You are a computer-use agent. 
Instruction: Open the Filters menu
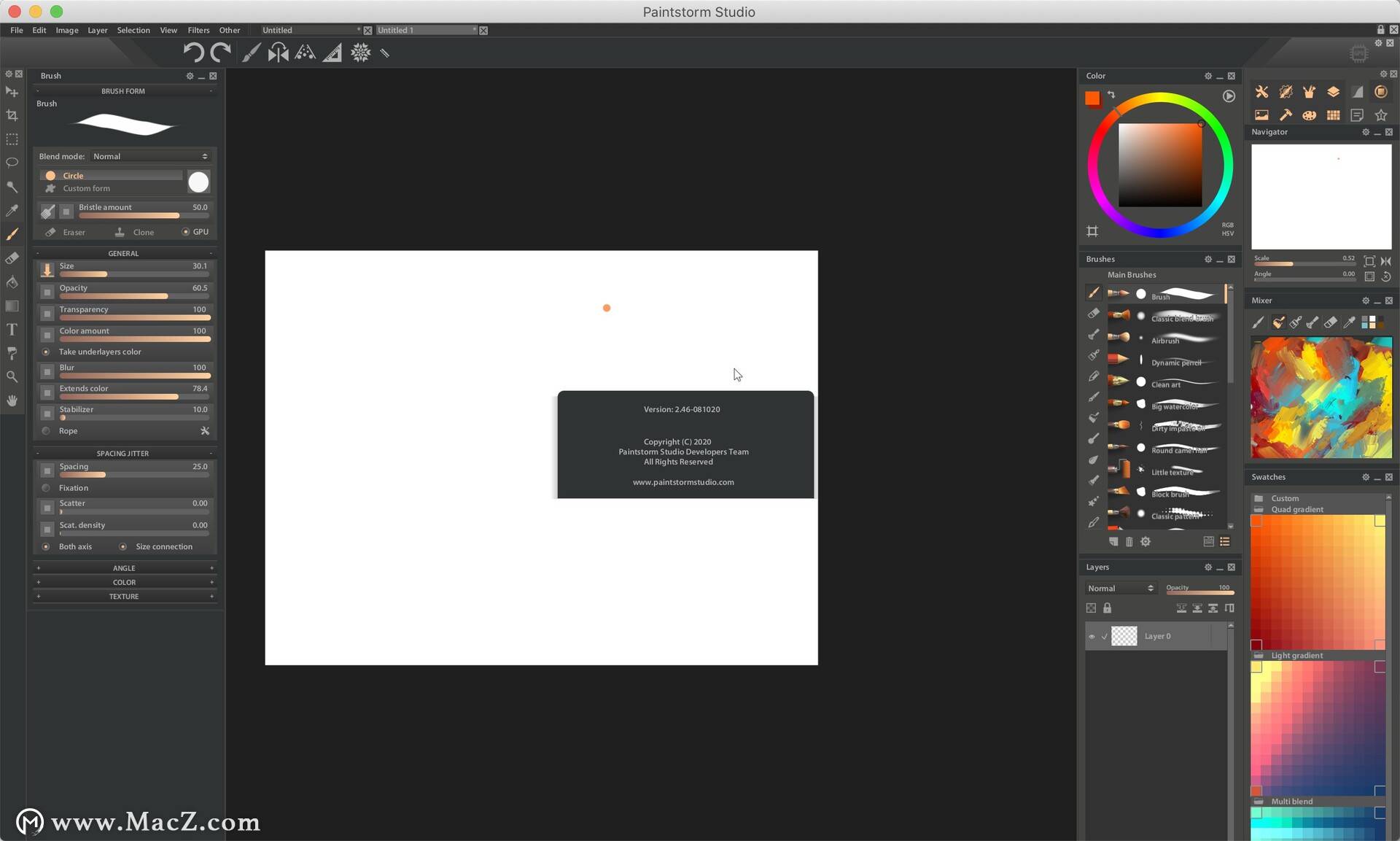pyautogui.click(x=198, y=30)
